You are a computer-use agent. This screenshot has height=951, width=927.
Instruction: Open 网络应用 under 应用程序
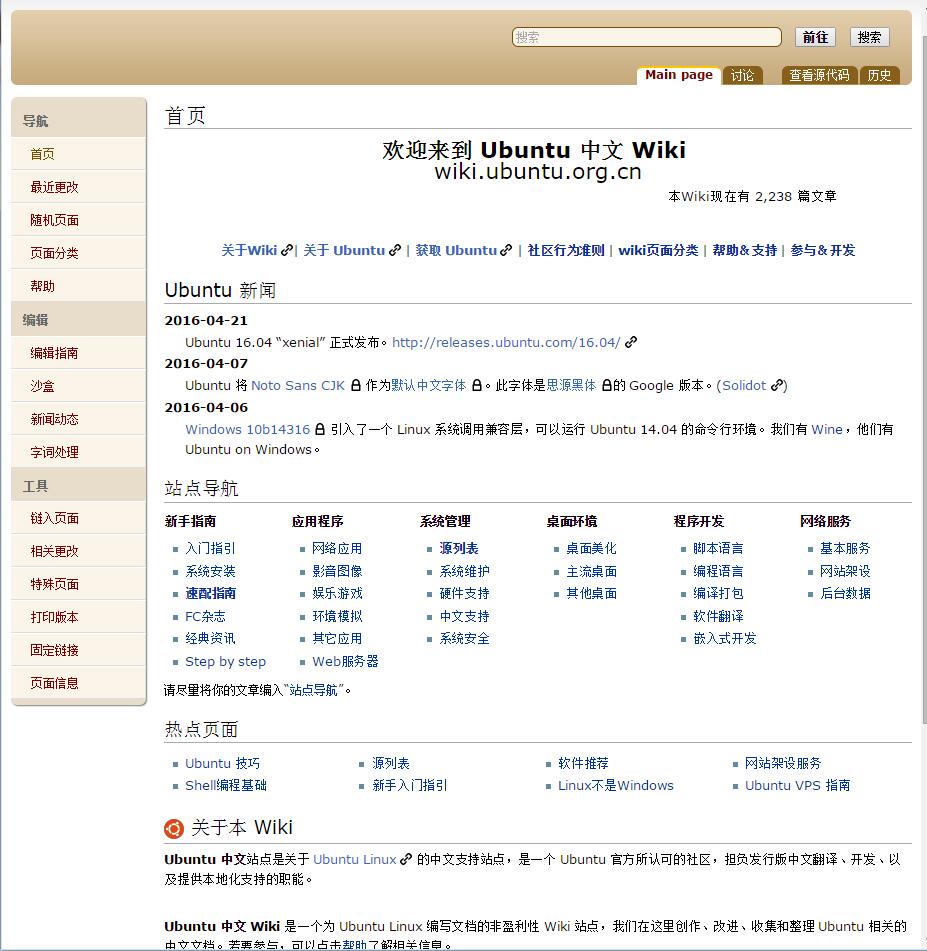(x=337, y=548)
